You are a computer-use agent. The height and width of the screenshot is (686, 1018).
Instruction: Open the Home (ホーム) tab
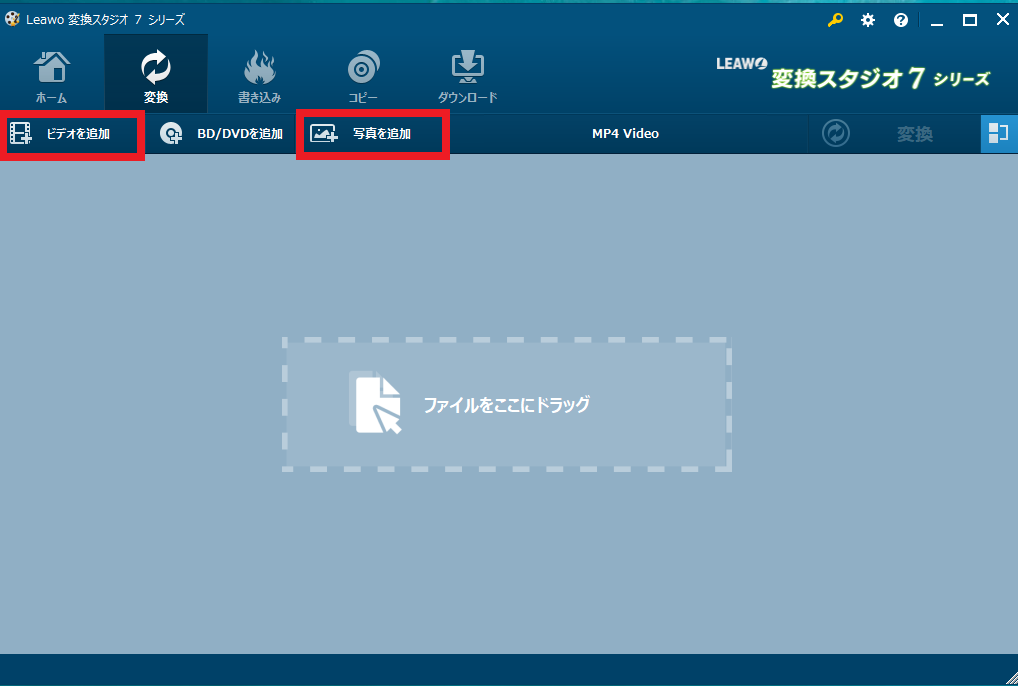pyautogui.click(x=51, y=76)
